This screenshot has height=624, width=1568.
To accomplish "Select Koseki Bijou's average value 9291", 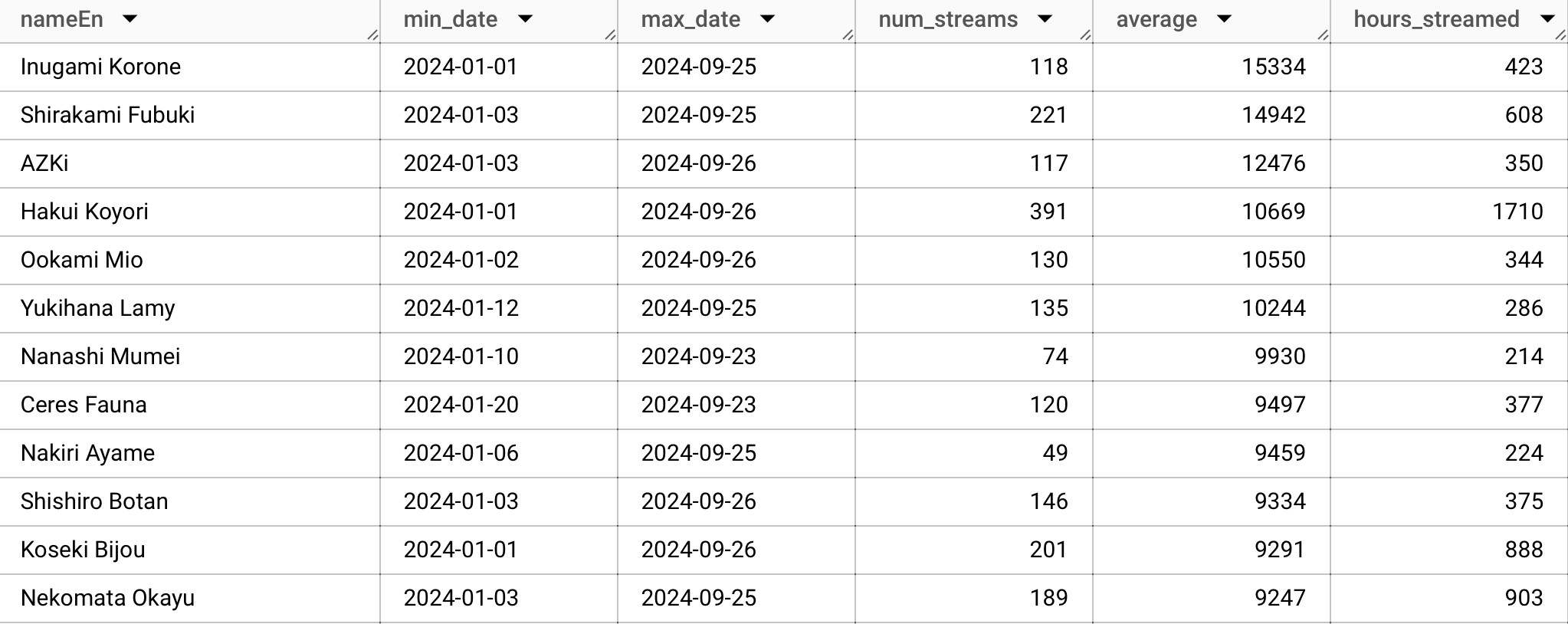I will (x=1279, y=550).
